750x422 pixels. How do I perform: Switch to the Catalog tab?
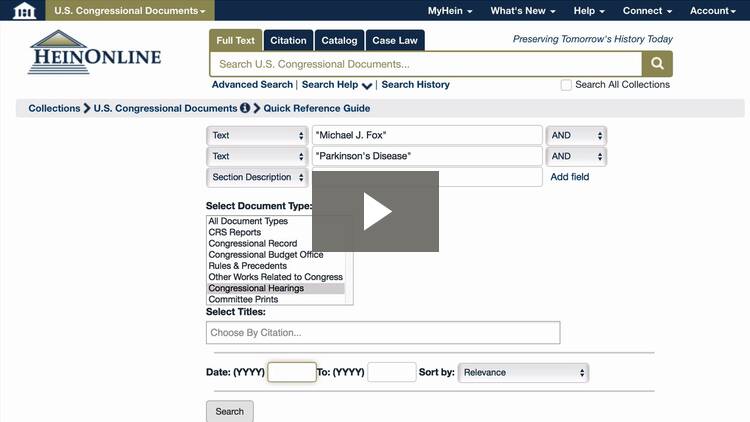(x=339, y=41)
